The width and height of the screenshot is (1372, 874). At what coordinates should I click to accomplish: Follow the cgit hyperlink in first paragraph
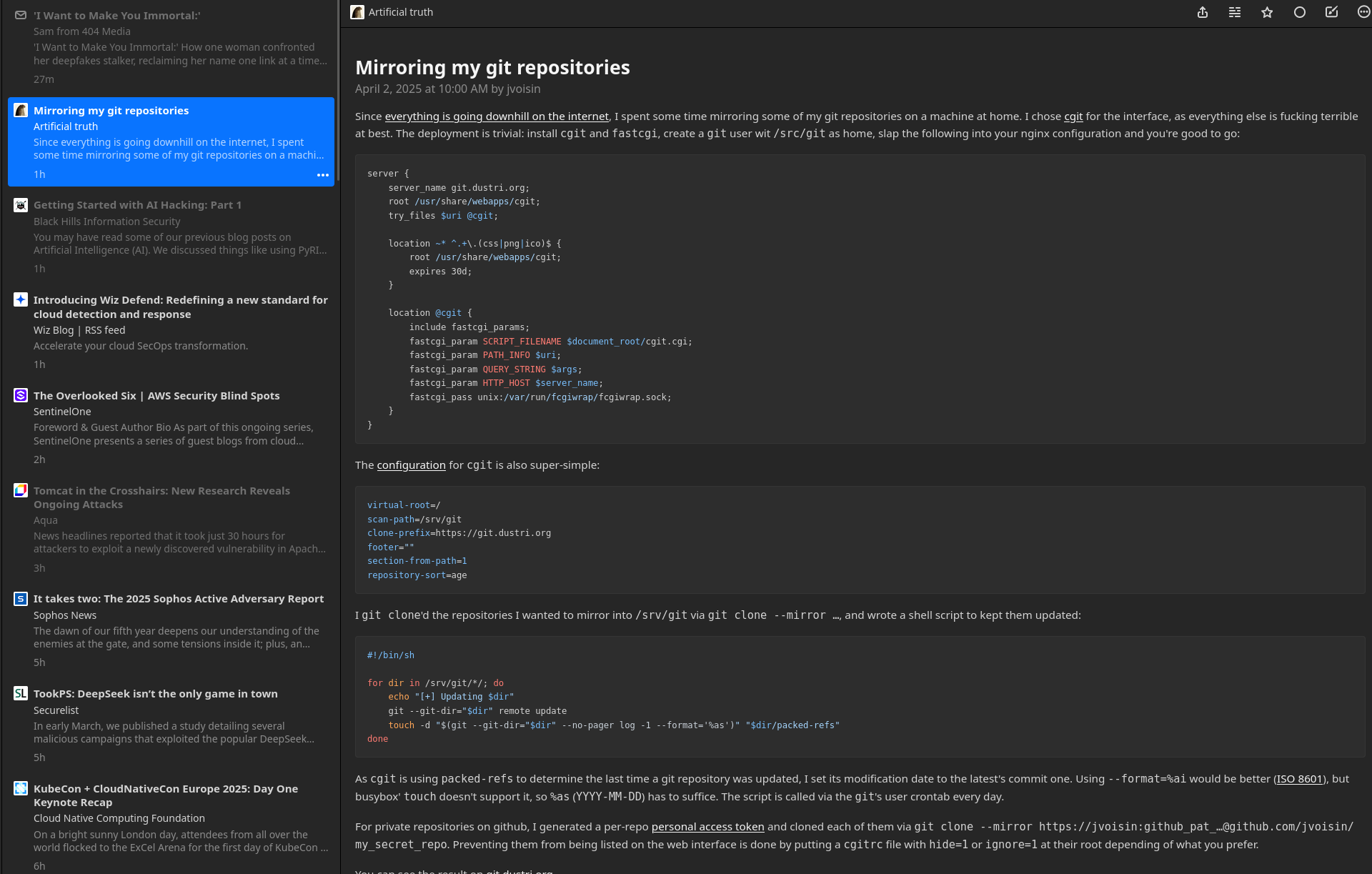click(x=1073, y=116)
